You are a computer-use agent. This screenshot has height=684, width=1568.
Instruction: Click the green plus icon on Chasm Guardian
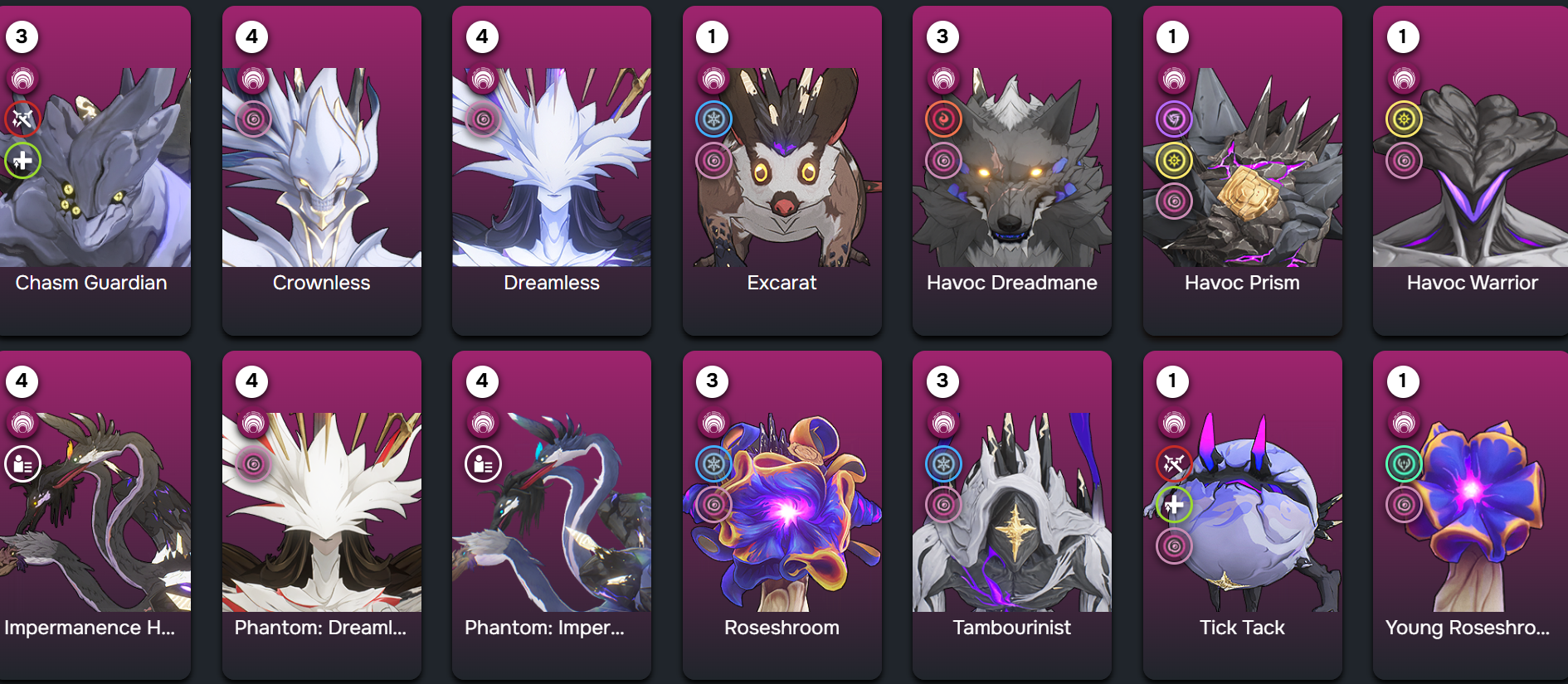(22, 160)
